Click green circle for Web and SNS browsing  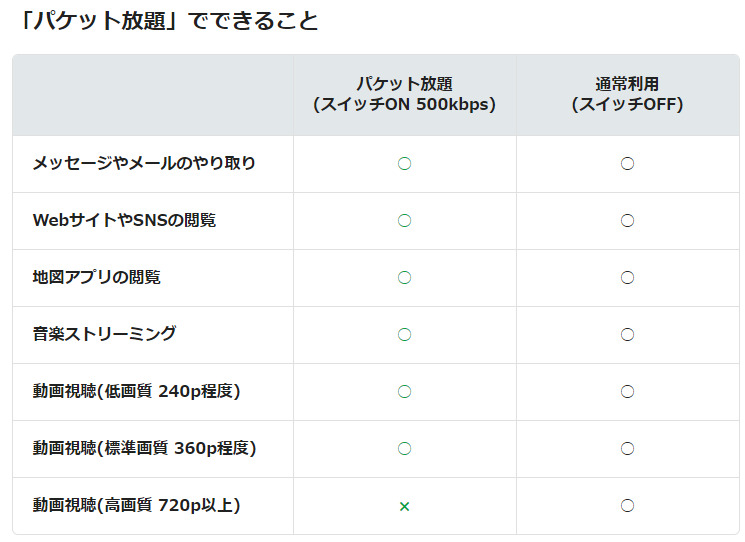404,220
